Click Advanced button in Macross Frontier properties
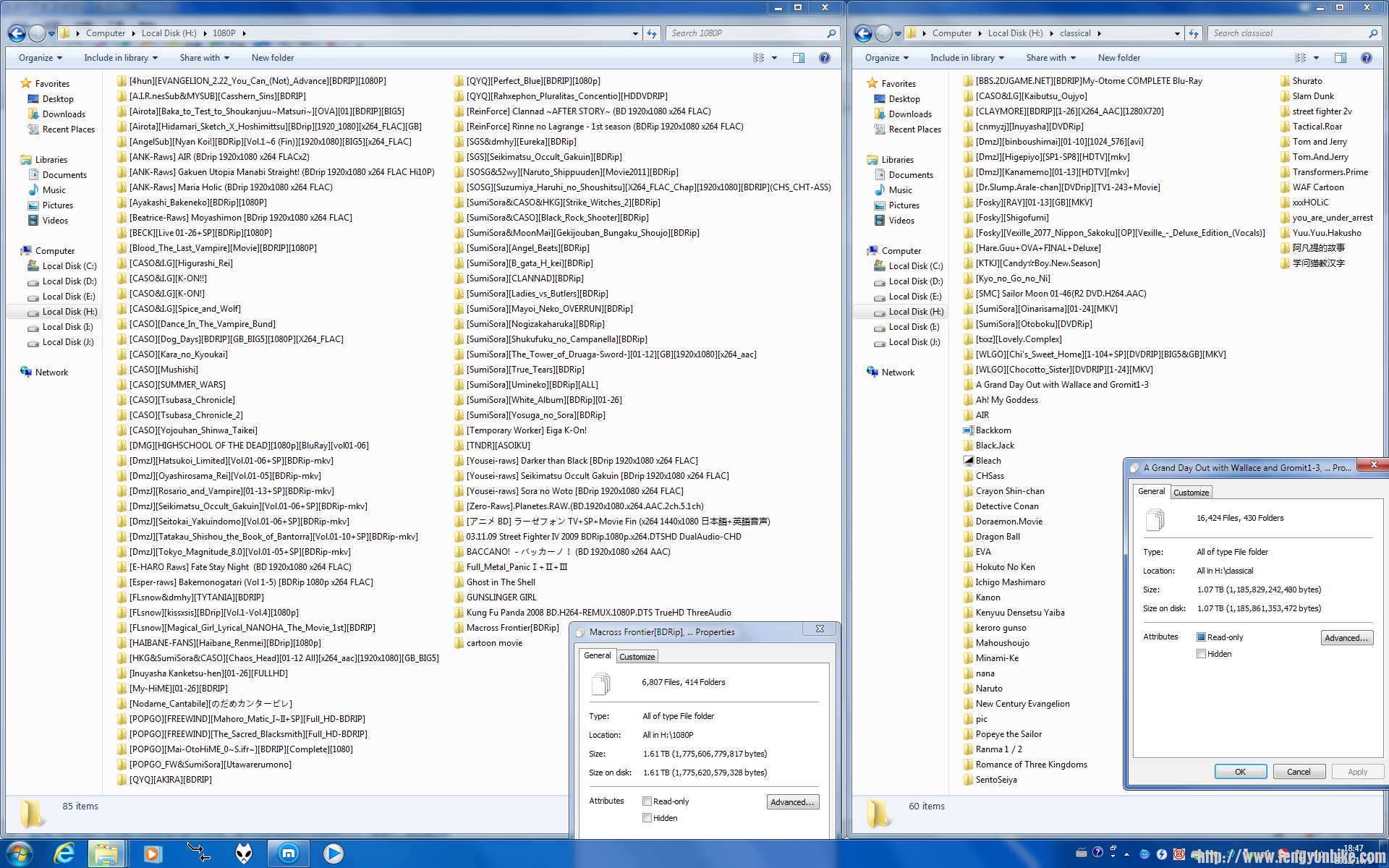This screenshot has width=1389, height=868. (793, 802)
